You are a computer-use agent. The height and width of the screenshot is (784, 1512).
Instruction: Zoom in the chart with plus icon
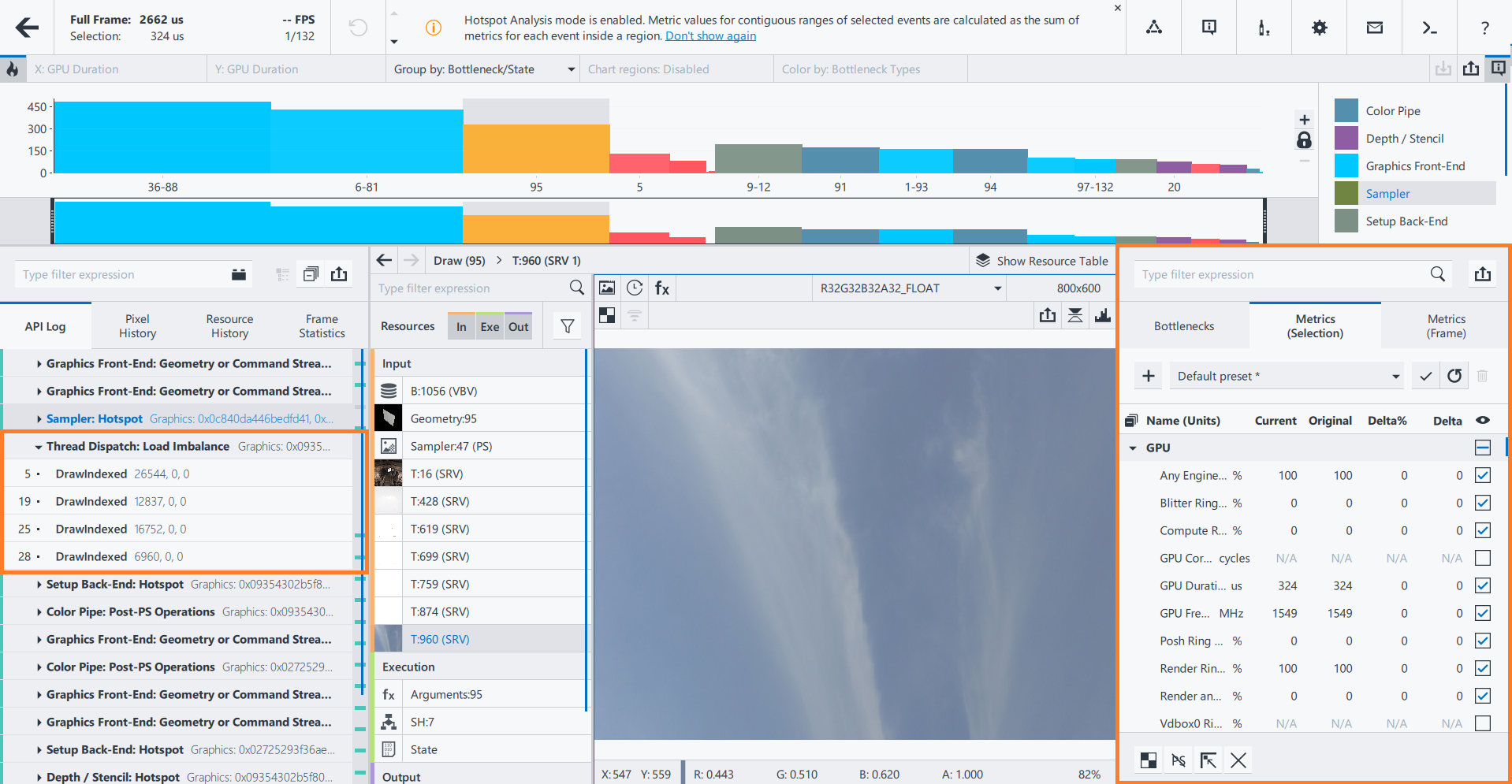[1305, 120]
